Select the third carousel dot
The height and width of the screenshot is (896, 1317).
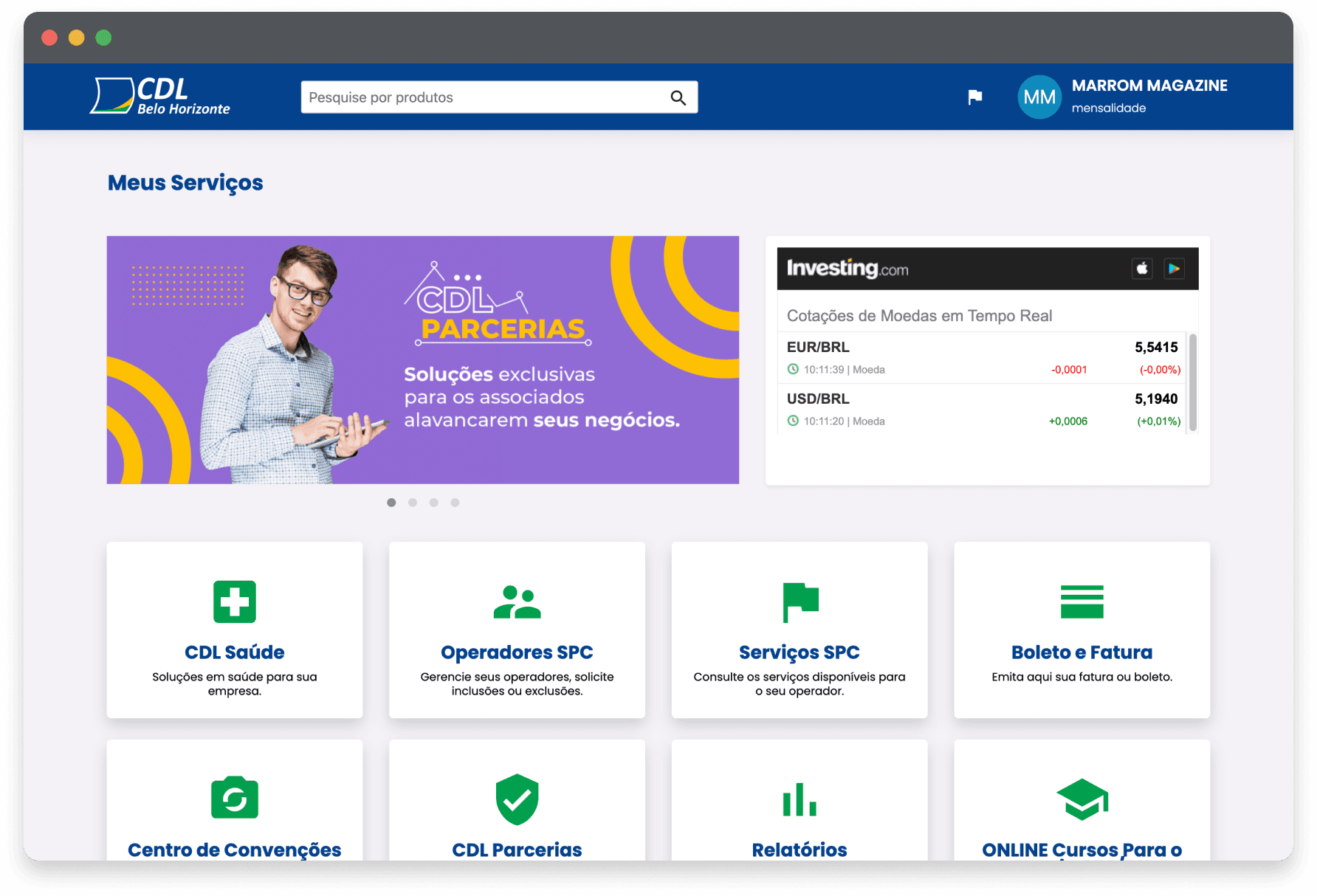(434, 503)
